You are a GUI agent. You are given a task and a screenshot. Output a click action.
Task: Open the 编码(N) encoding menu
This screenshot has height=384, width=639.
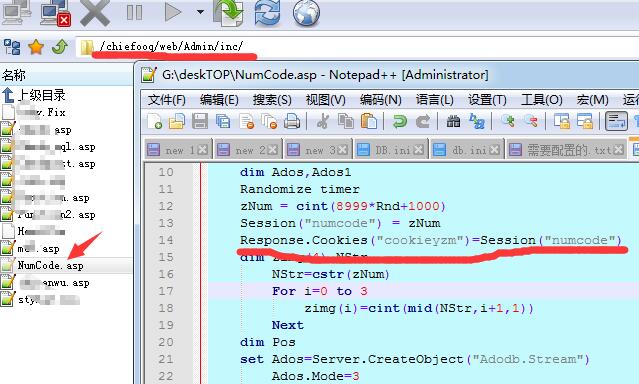[381, 100]
